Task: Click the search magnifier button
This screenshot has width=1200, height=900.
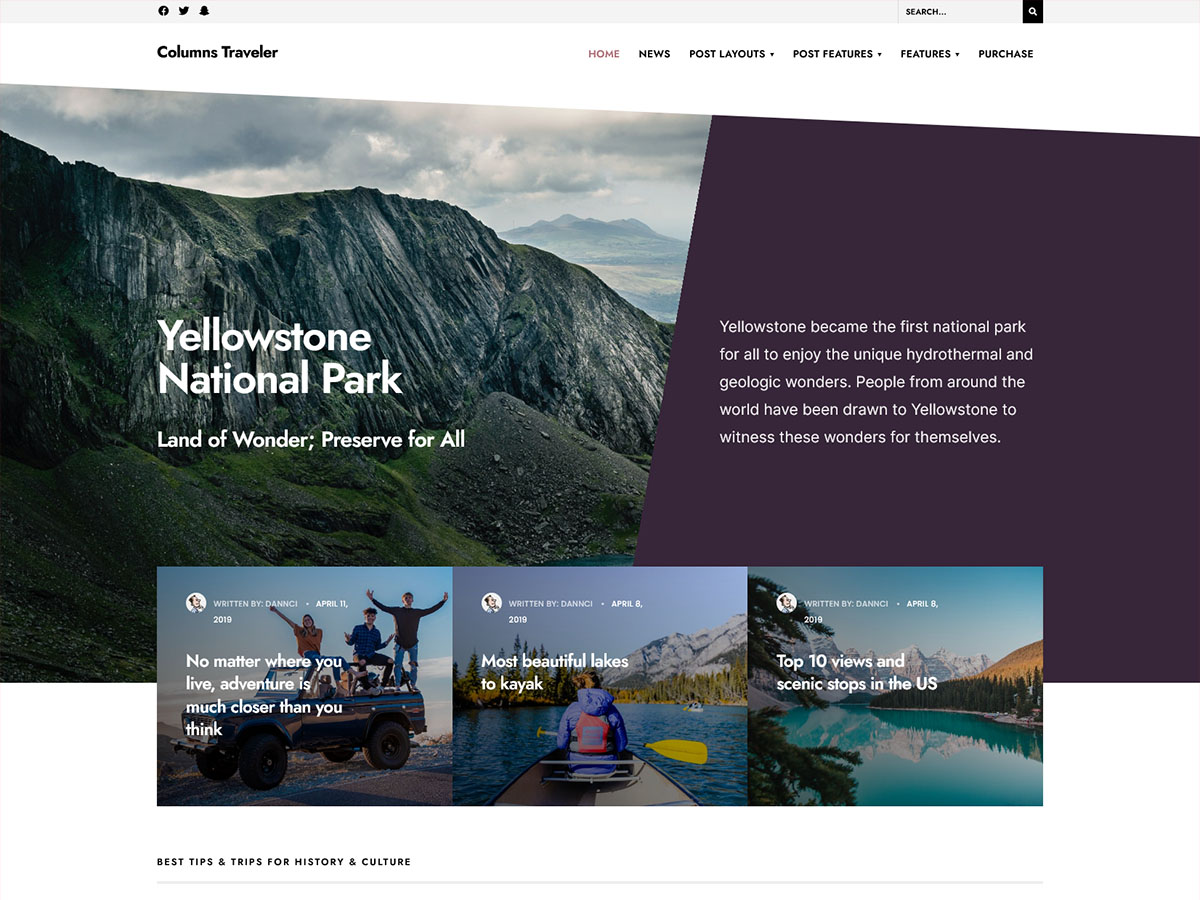Action: (1033, 12)
